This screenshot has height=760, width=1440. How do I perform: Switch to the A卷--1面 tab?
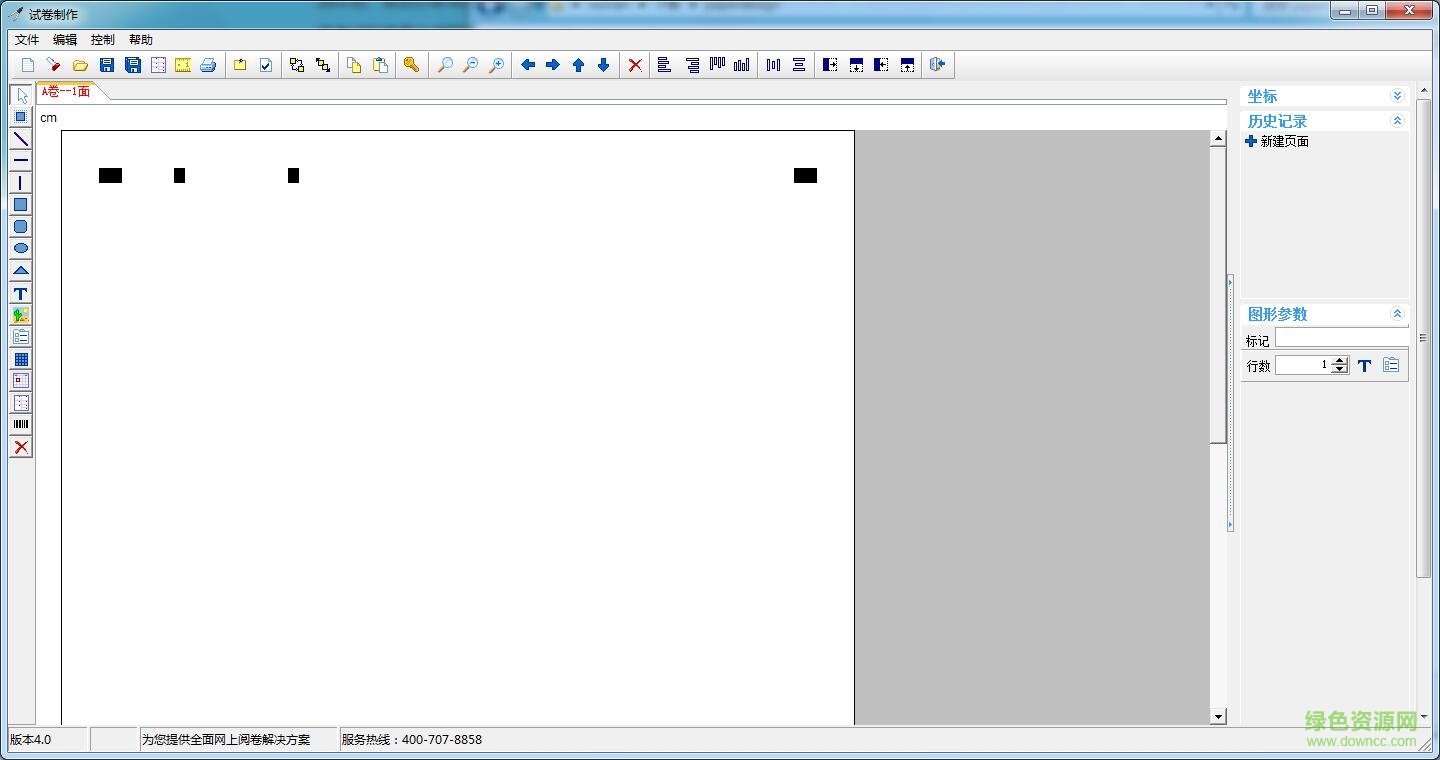tap(66, 91)
